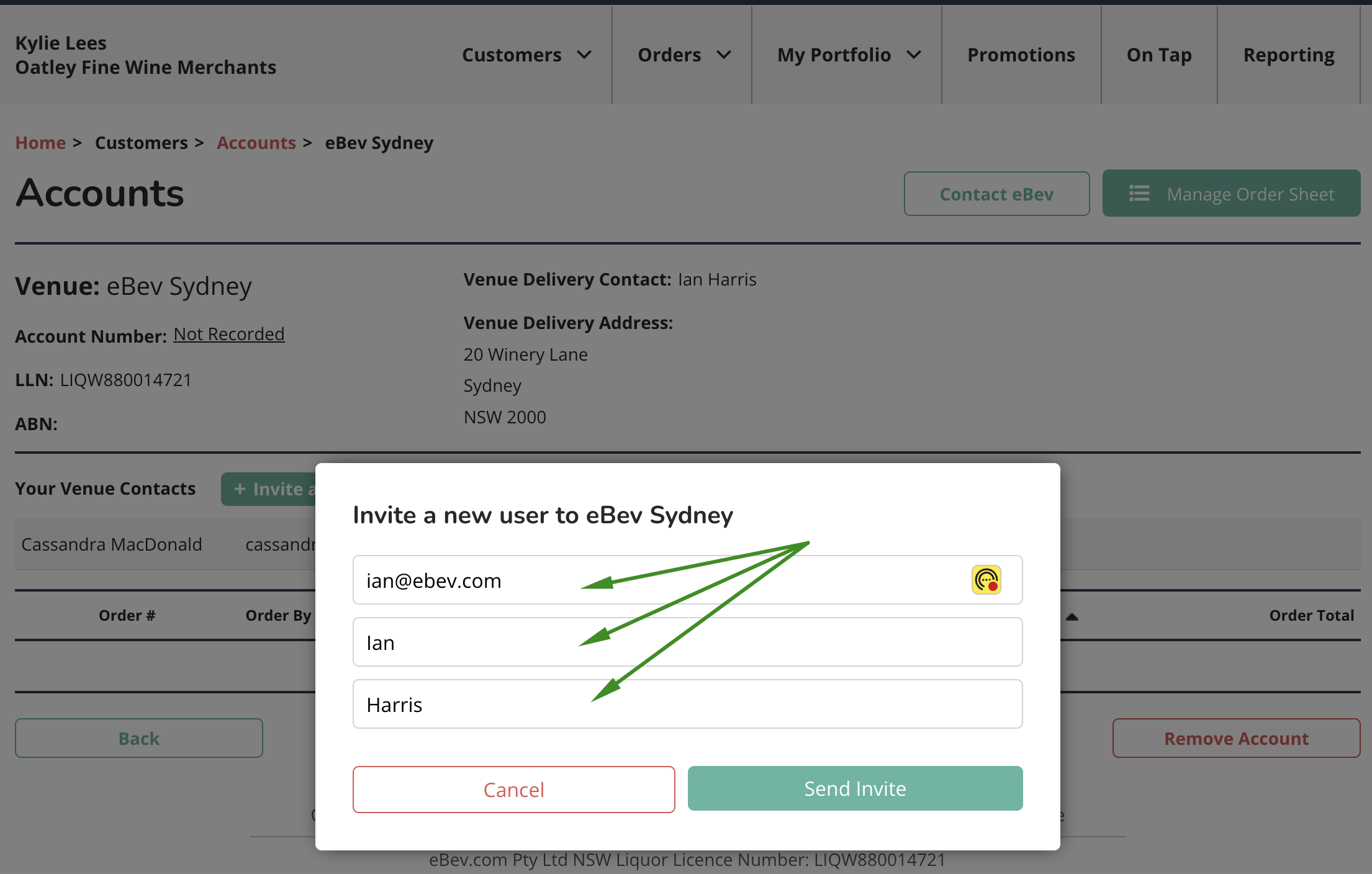Image resolution: width=1372 pixels, height=874 pixels.
Task: Expand the Orders dropdown chevron
Action: point(723,55)
